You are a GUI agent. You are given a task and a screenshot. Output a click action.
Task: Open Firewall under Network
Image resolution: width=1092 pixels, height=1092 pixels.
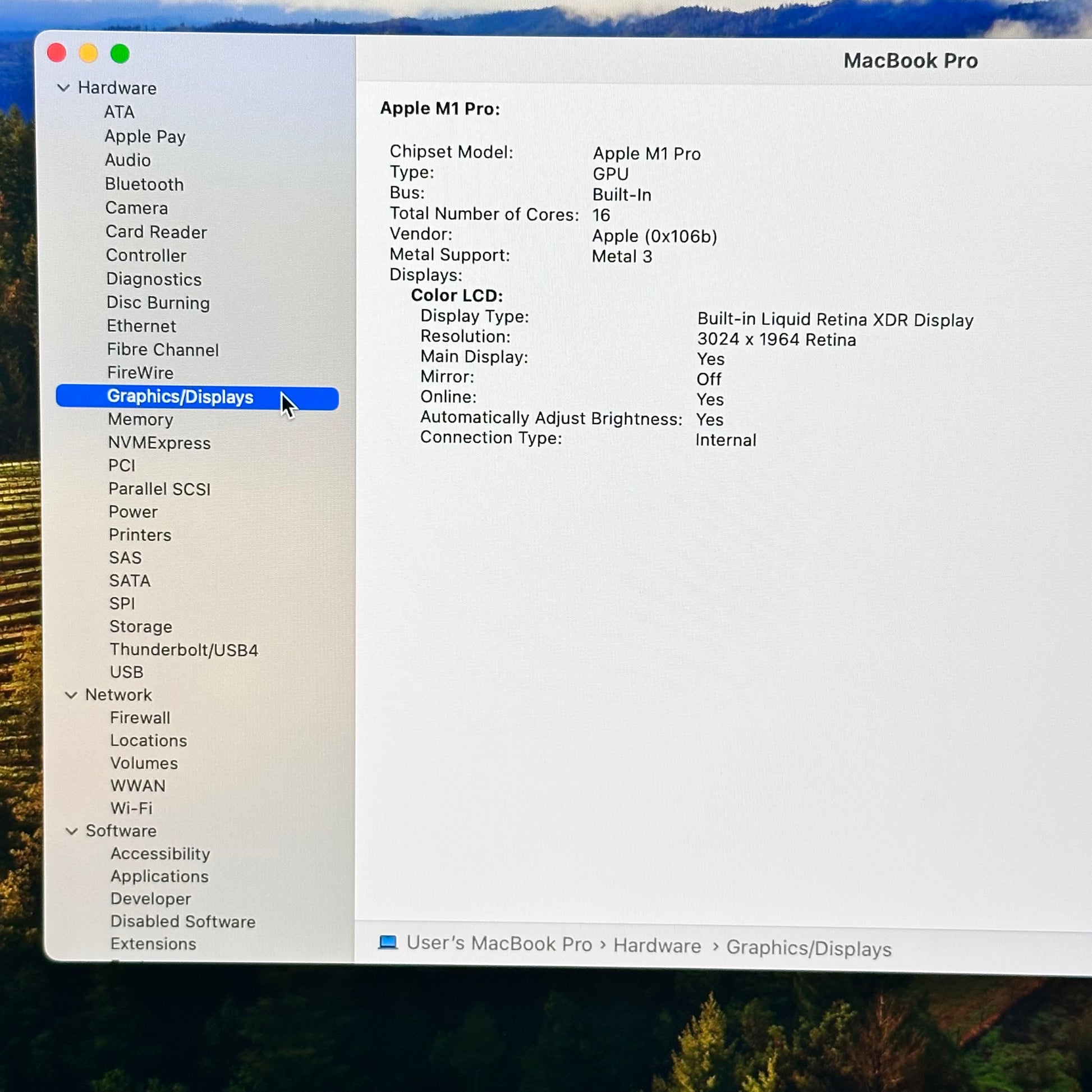[140, 718]
